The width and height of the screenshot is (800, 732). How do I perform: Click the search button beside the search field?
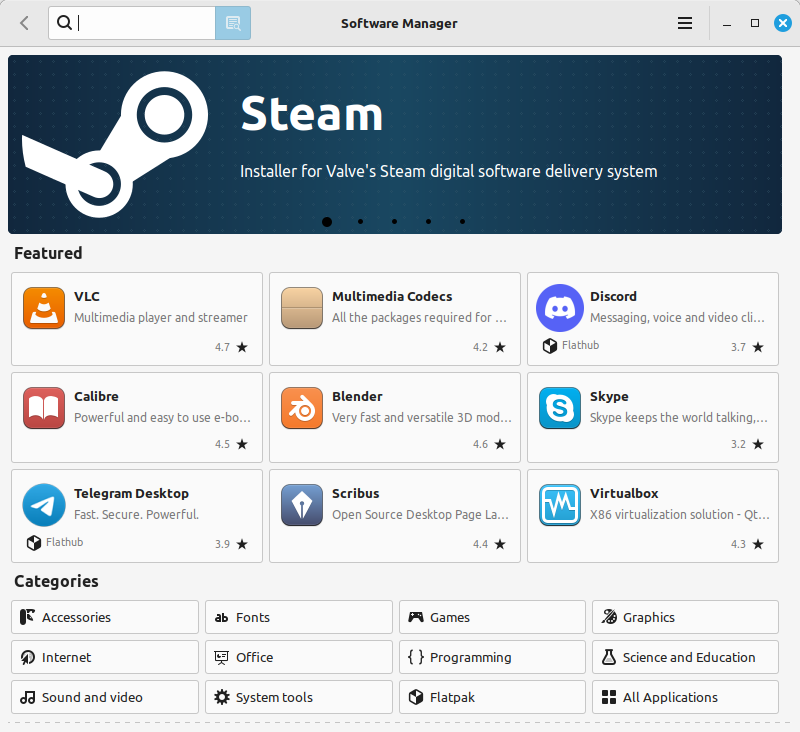tap(233, 22)
